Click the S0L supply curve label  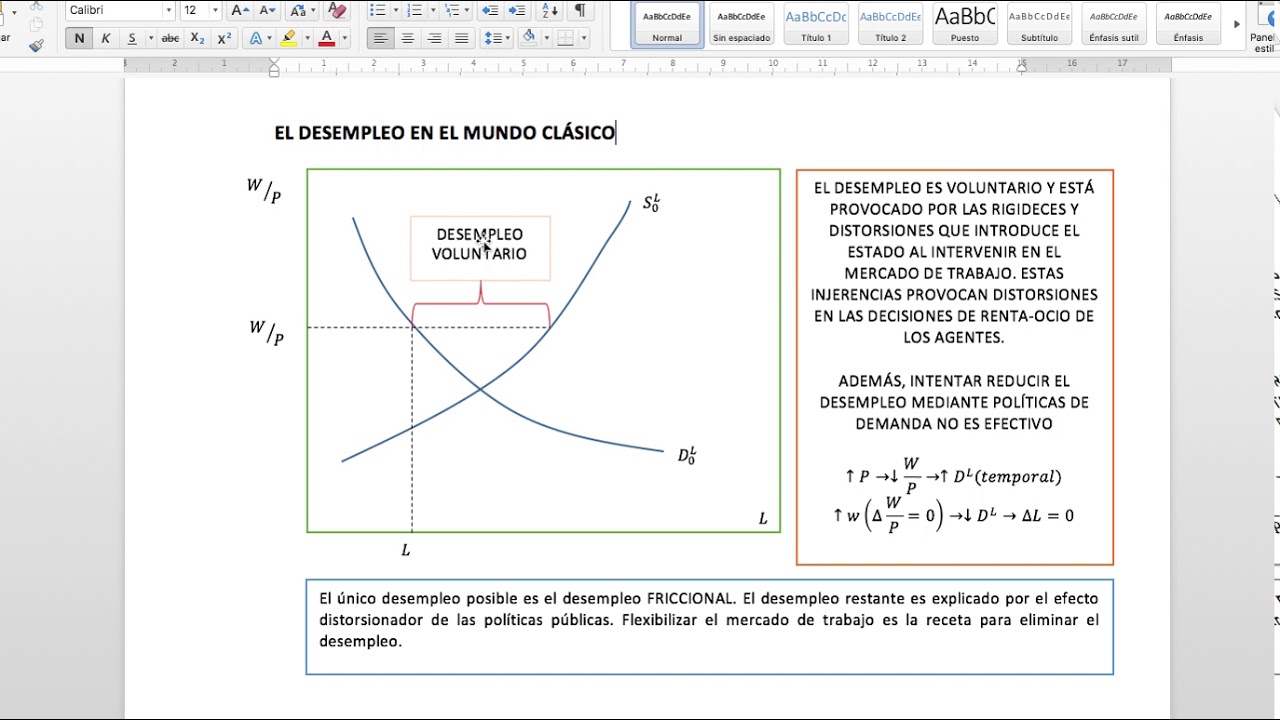pyautogui.click(x=651, y=204)
